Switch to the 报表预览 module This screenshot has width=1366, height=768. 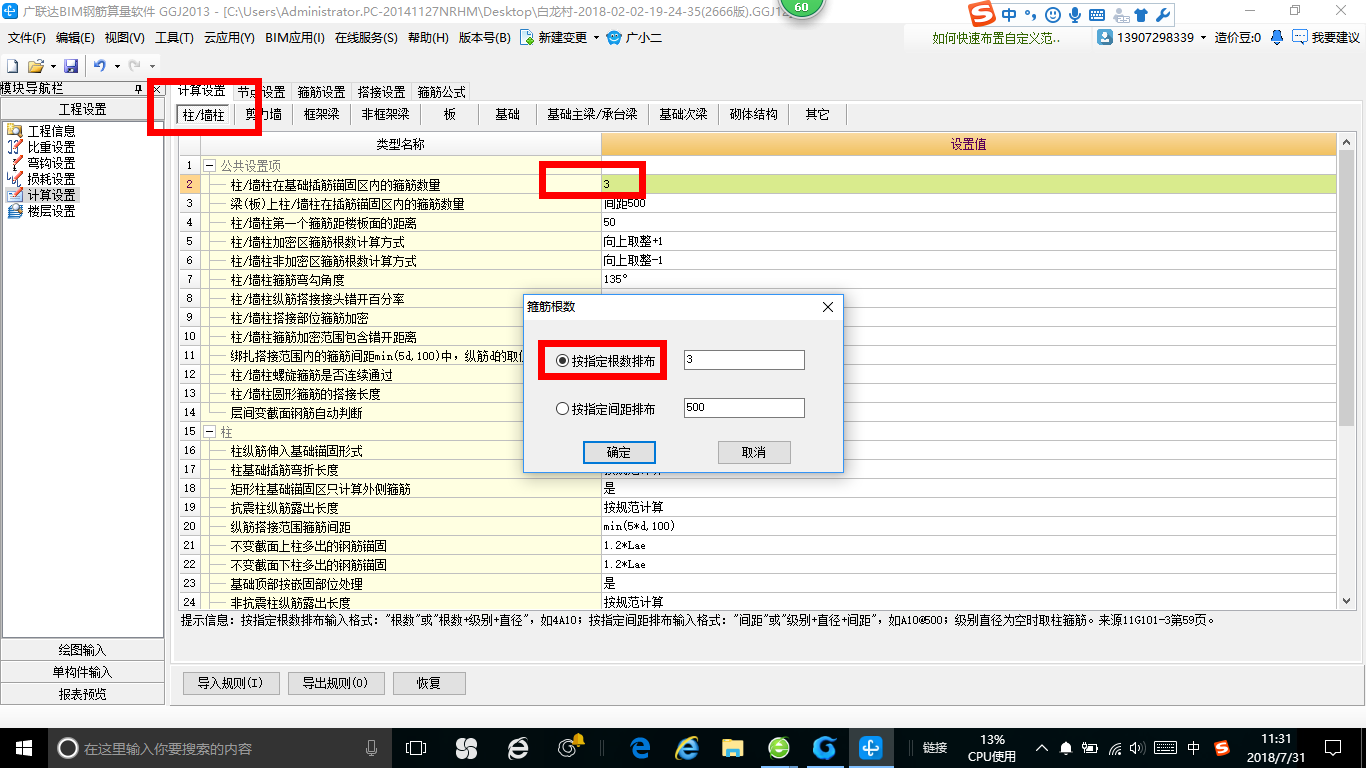(x=82, y=694)
